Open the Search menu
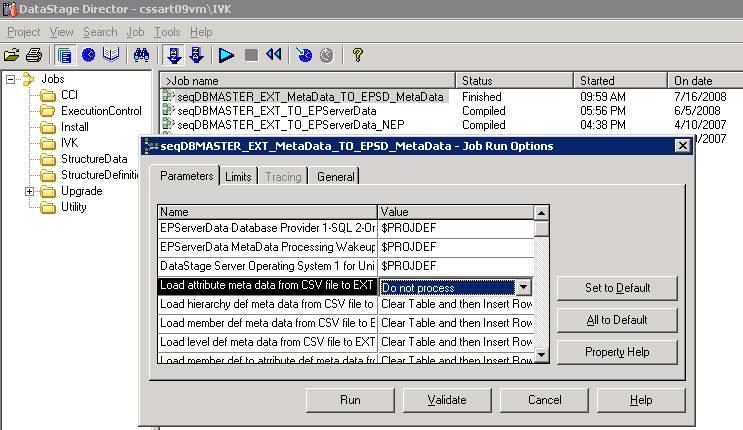This screenshot has width=743, height=430. 100,32
